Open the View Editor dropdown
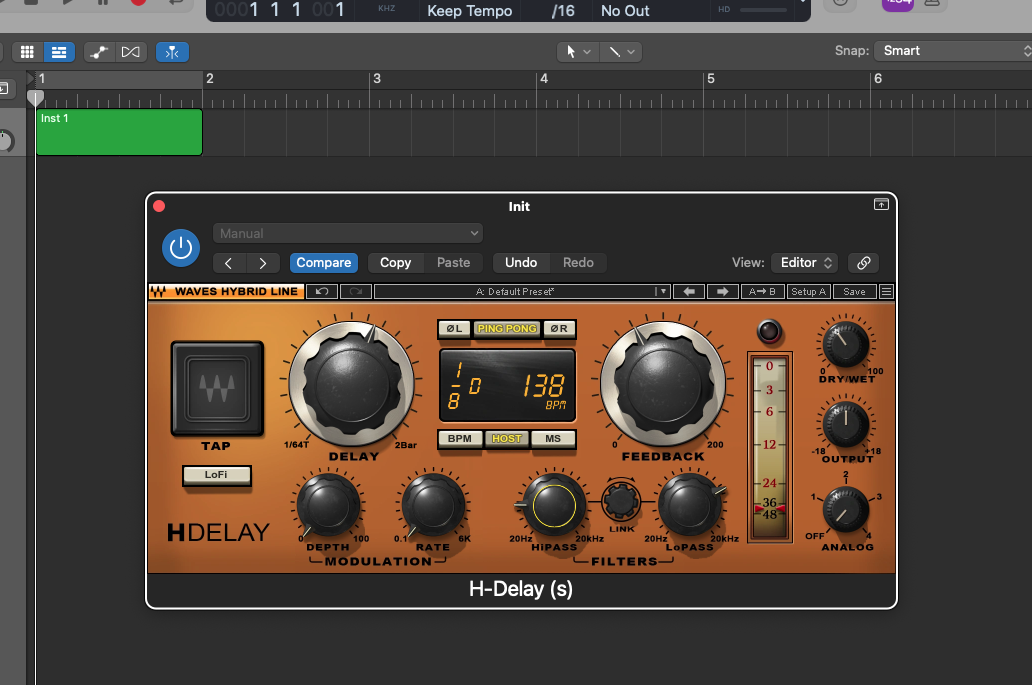The width and height of the screenshot is (1032, 685). (806, 263)
